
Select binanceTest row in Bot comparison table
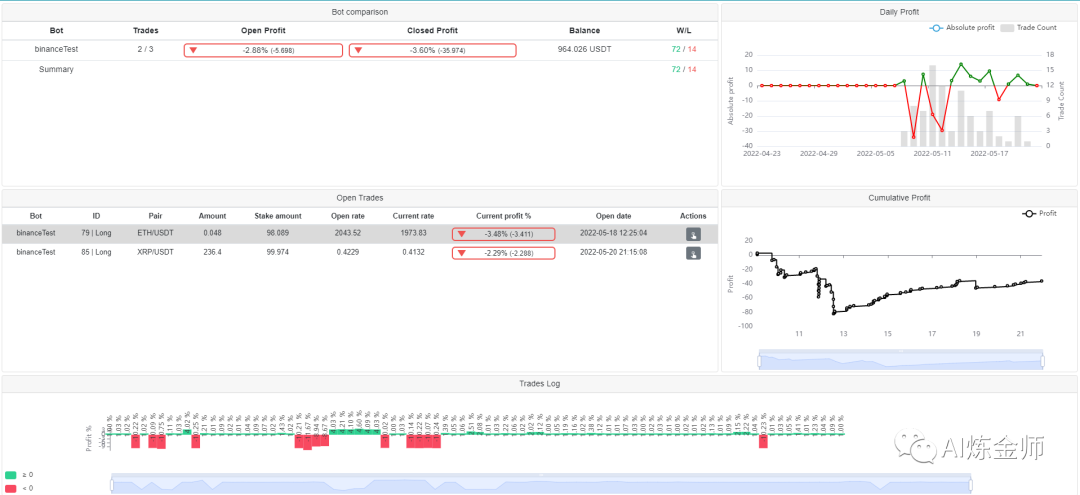360,50
